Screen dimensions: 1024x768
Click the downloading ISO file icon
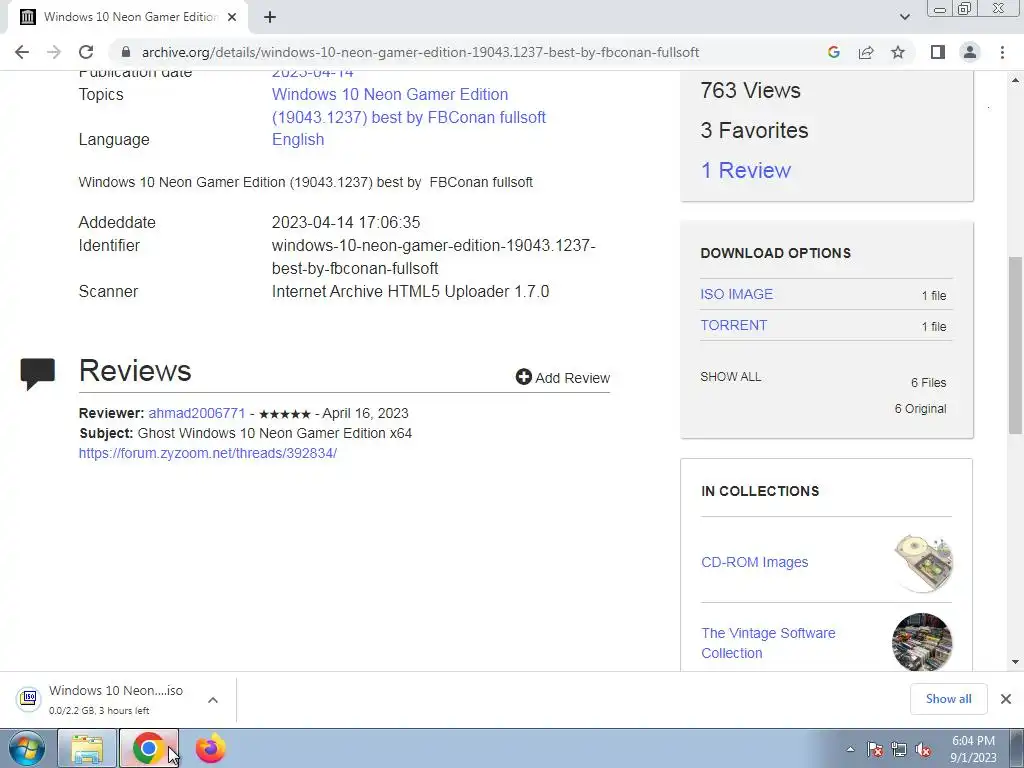[29, 699]
